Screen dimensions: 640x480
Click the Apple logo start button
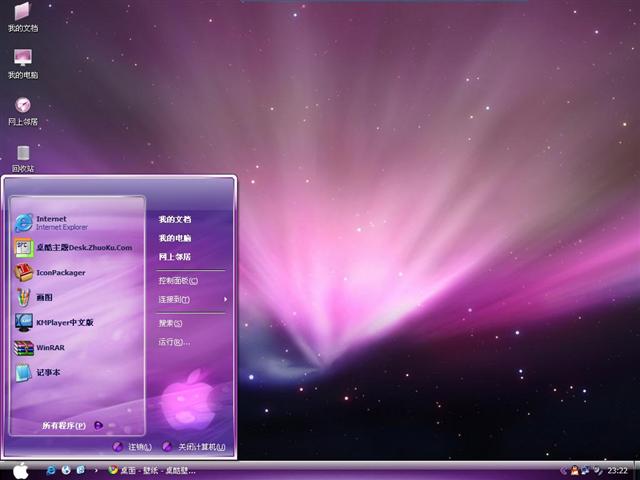click(20, 470)
